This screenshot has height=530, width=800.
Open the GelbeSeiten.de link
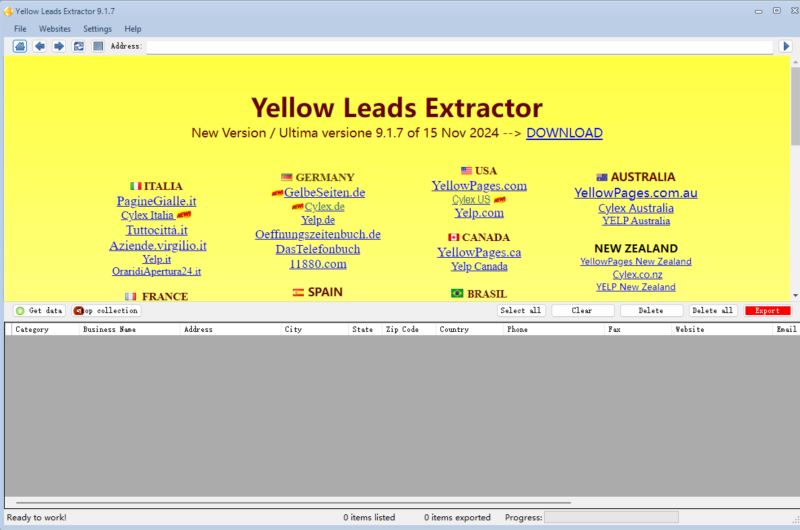[x=324, y=192]
